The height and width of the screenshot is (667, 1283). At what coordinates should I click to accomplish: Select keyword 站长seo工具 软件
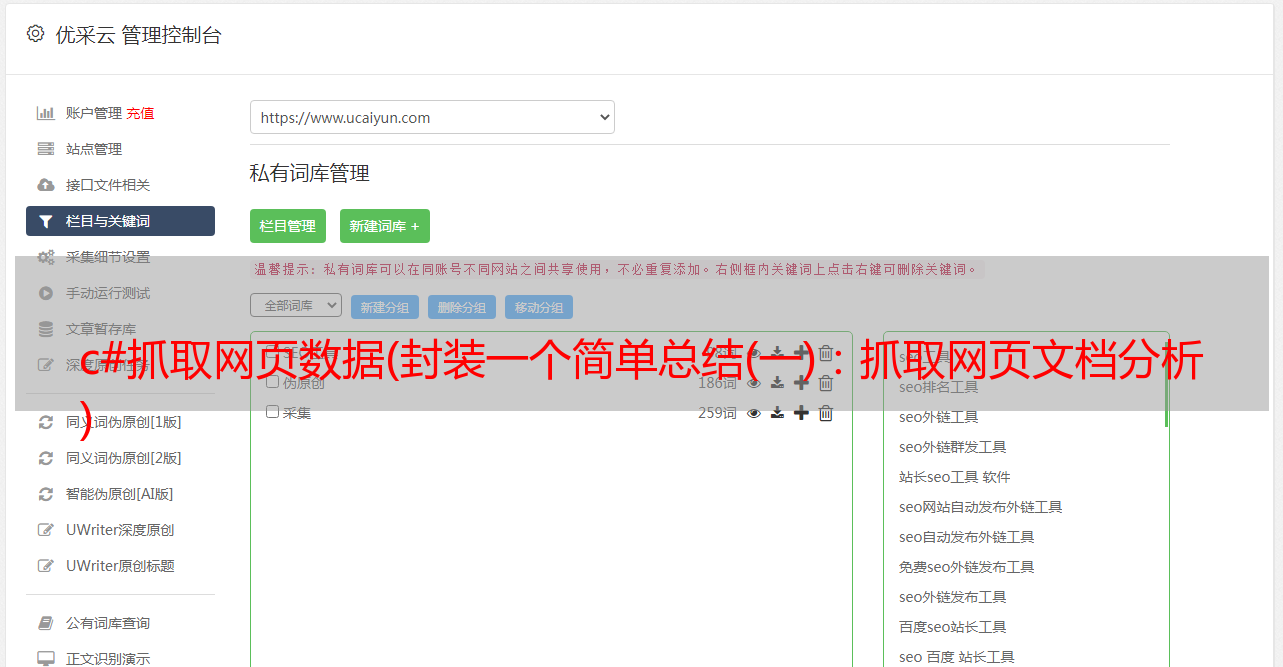point(955,477)
